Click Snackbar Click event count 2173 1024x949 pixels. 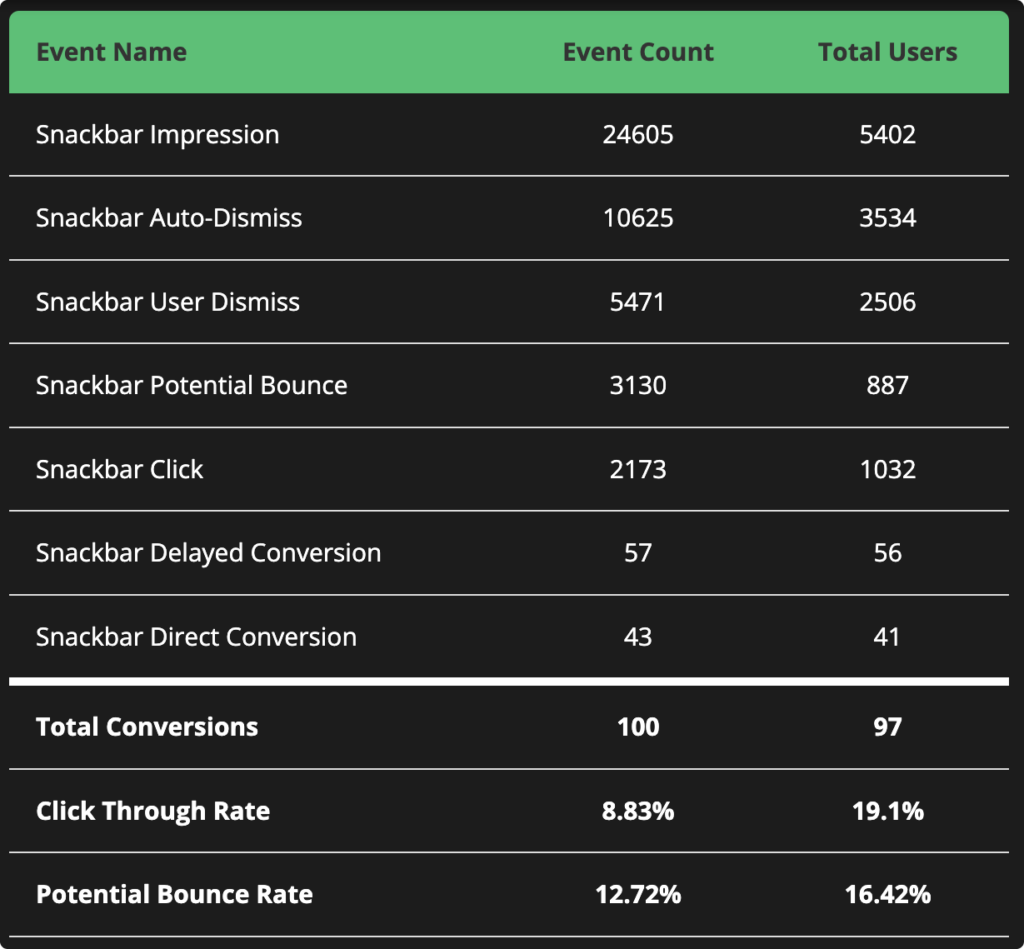point(638,470)
